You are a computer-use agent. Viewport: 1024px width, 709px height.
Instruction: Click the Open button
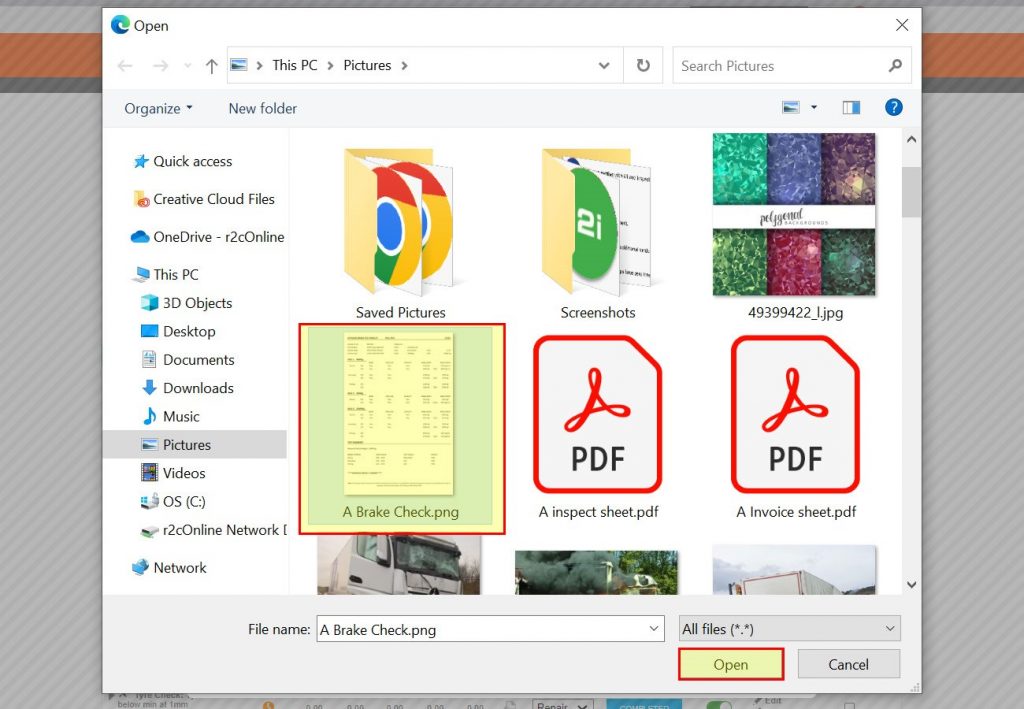[x=731, y=663]
